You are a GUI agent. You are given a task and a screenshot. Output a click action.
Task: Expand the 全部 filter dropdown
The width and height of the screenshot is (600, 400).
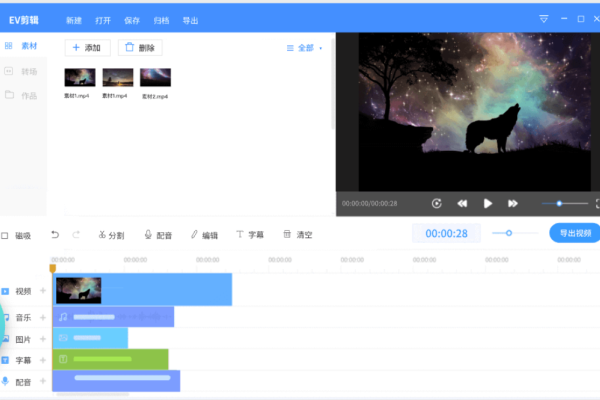pyautogui.click(x=305, y=48)
